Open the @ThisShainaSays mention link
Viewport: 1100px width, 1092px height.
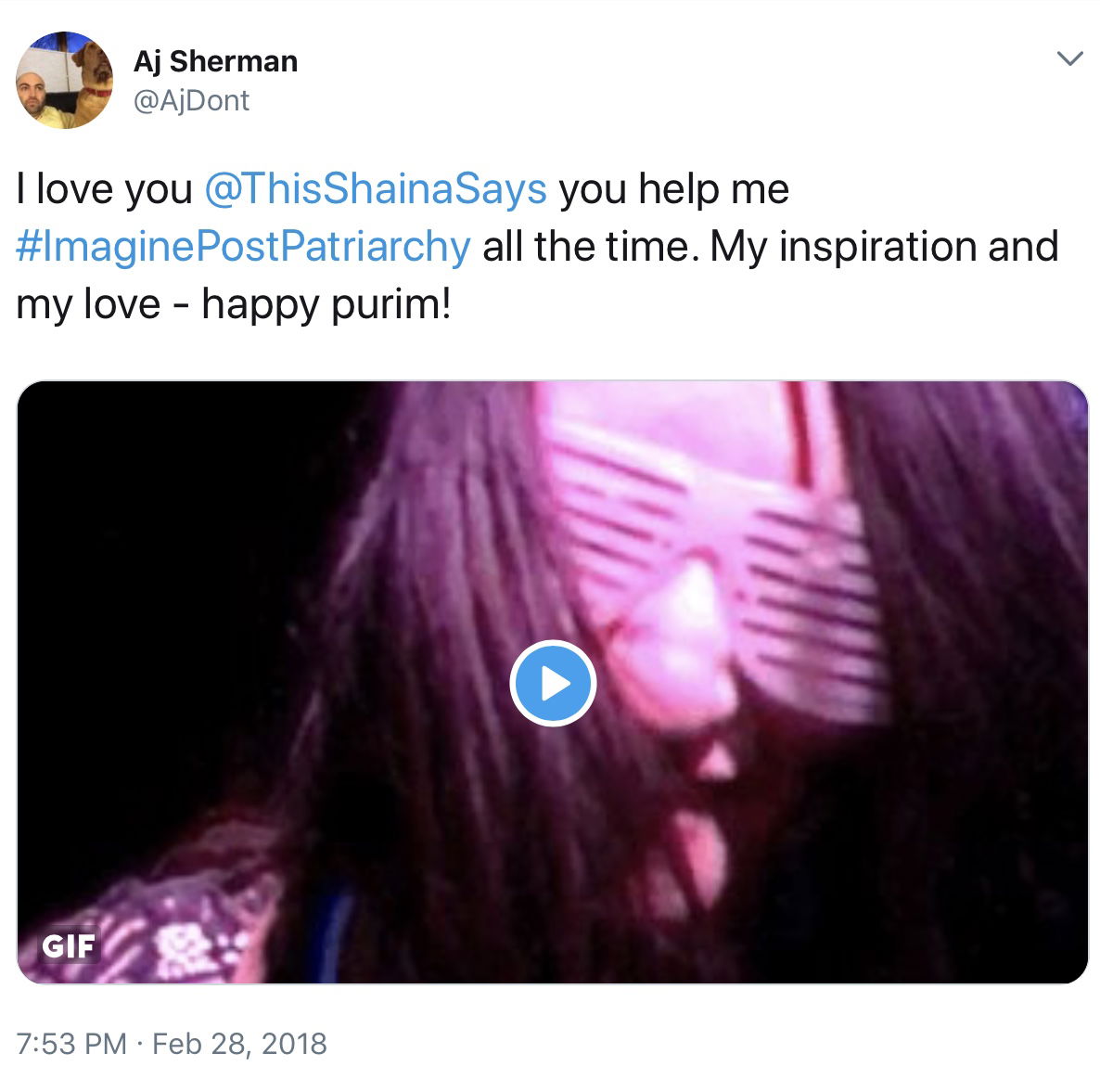(376, 188)
